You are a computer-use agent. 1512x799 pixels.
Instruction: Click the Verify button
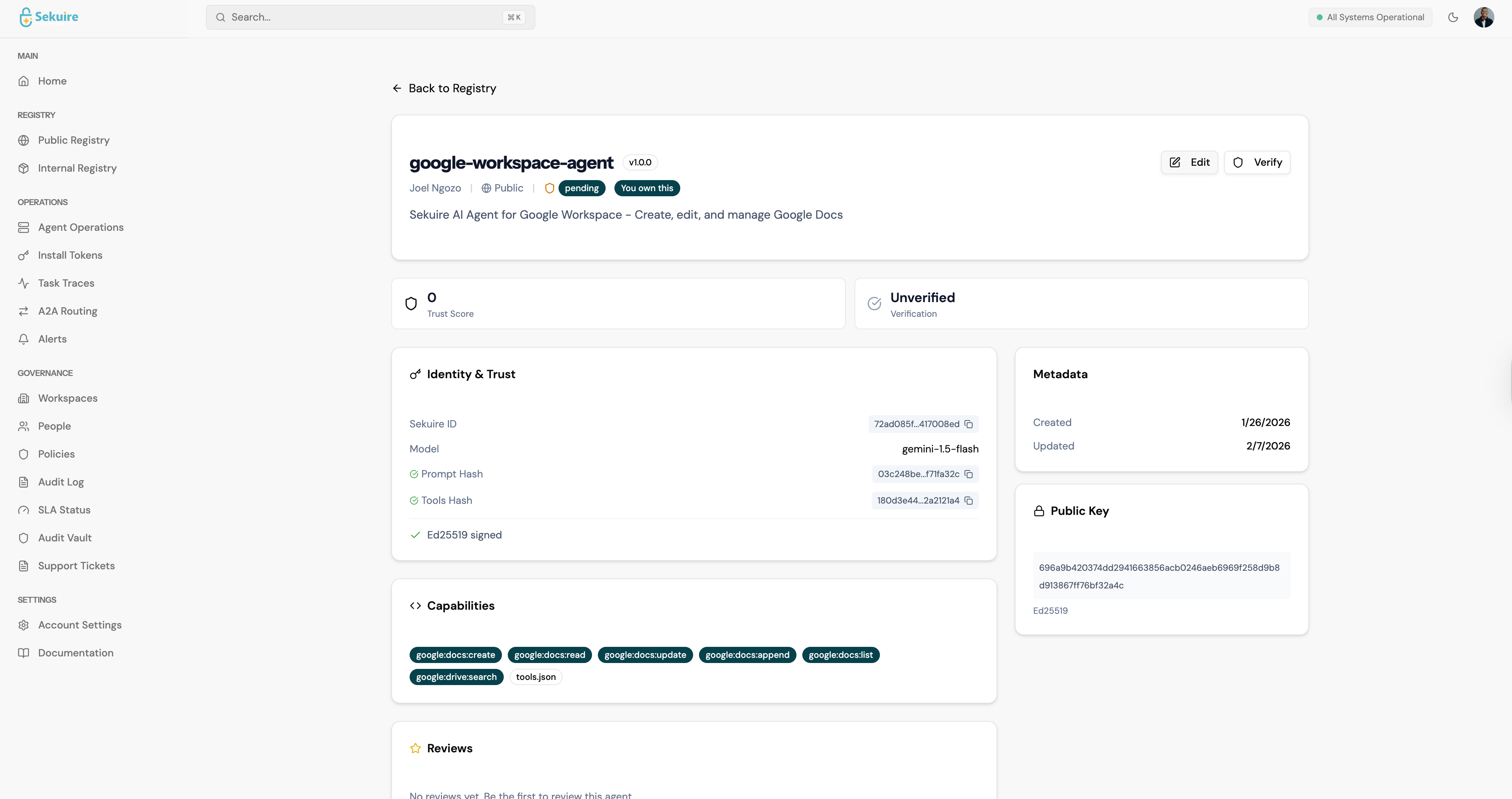click(1257, 162)
